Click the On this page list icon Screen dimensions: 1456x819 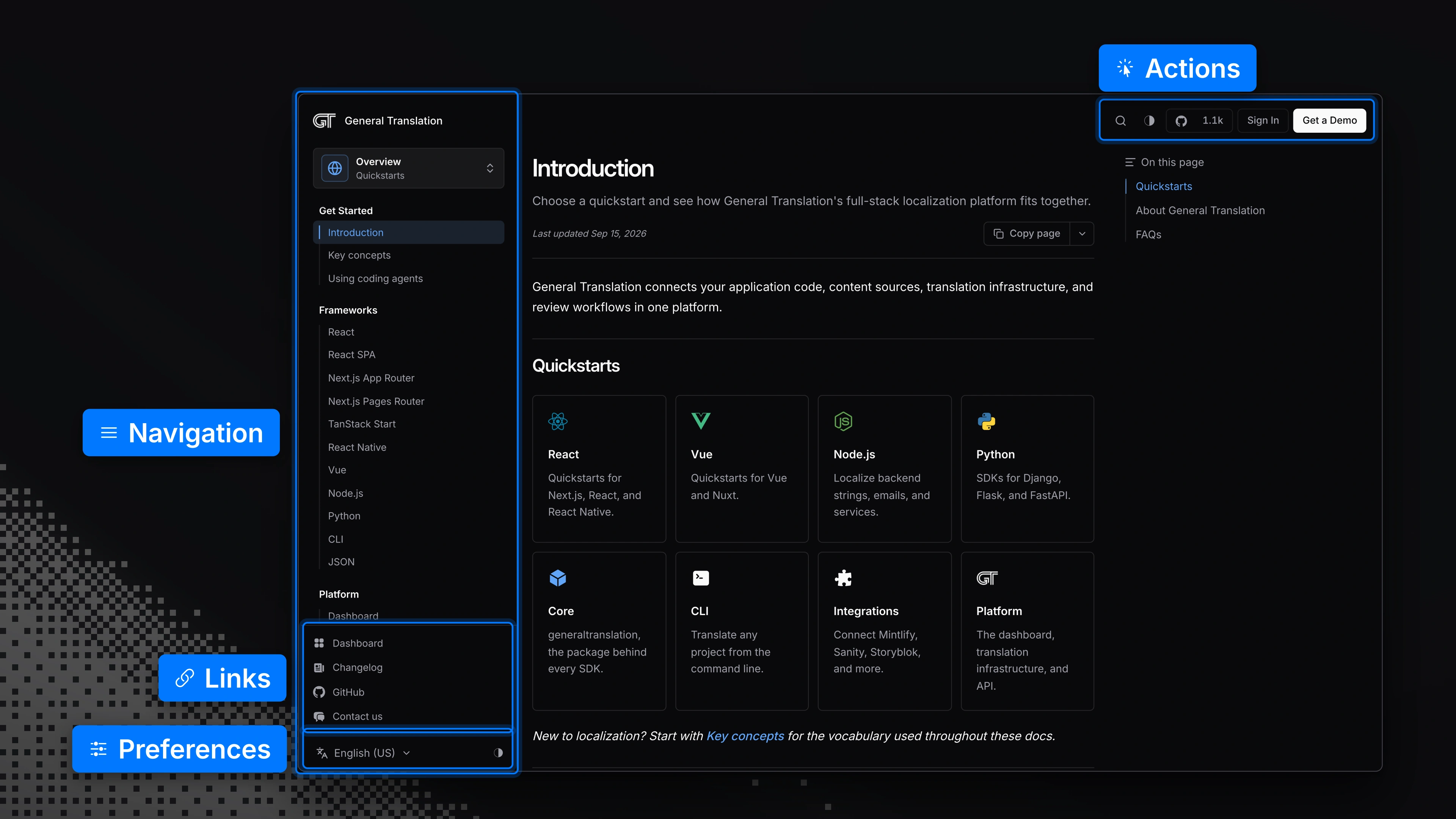tap(1129, 162)
